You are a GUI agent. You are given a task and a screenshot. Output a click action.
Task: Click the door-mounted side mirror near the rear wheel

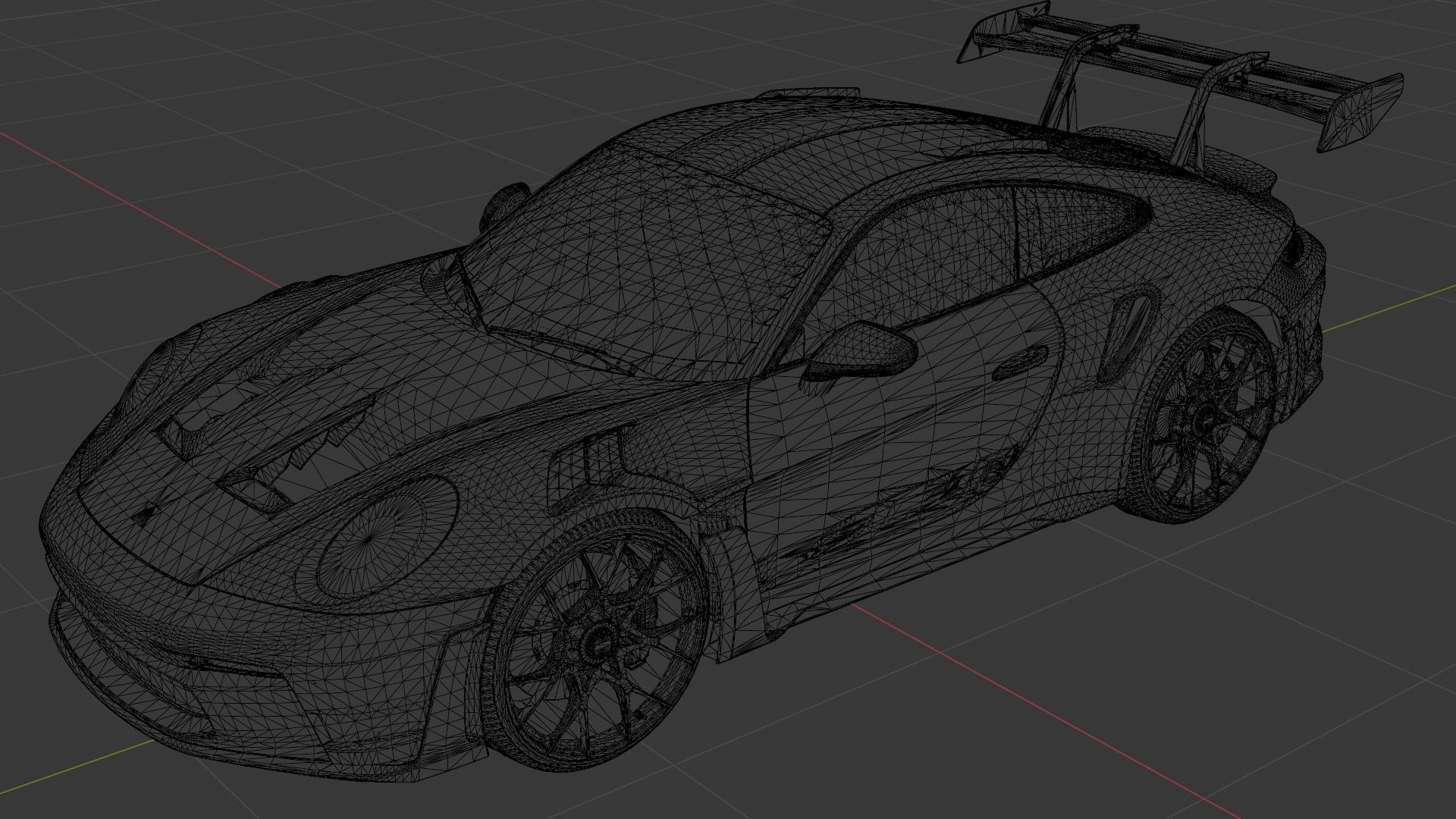click(861, 350)
